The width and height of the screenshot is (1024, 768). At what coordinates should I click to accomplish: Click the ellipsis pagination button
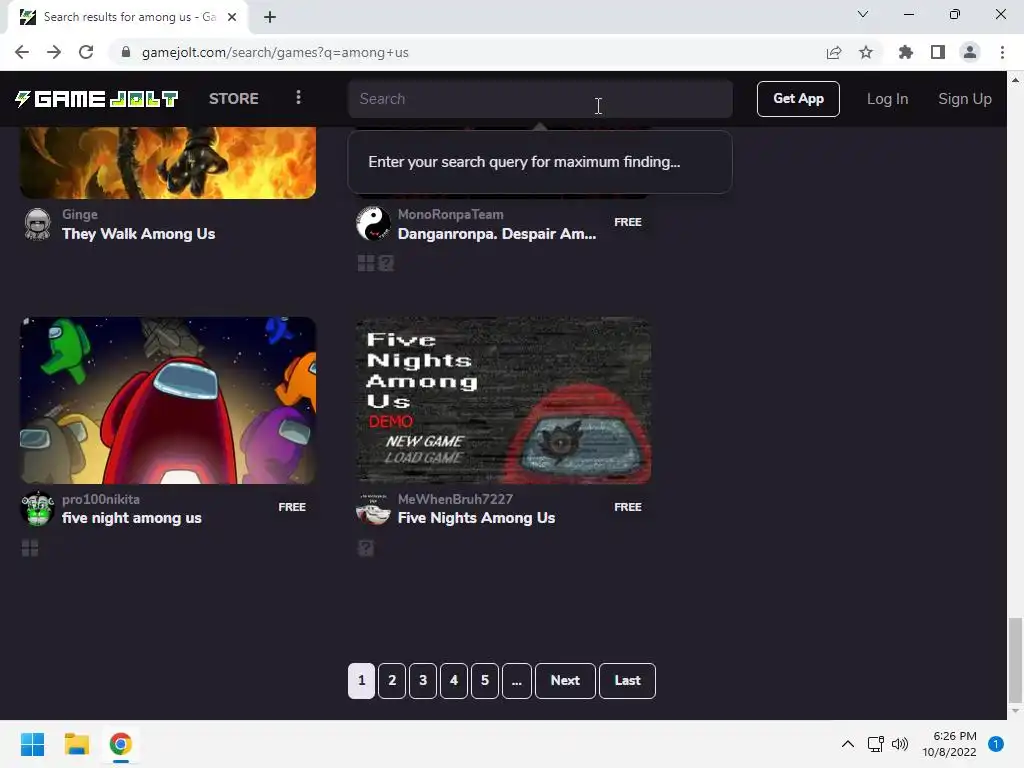coord(517,680)
